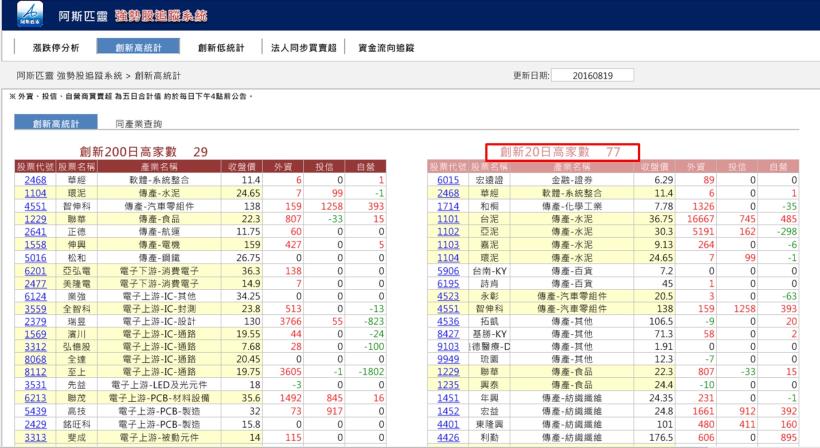Click the 投信 header in 200日 table

tap(324, 167)
